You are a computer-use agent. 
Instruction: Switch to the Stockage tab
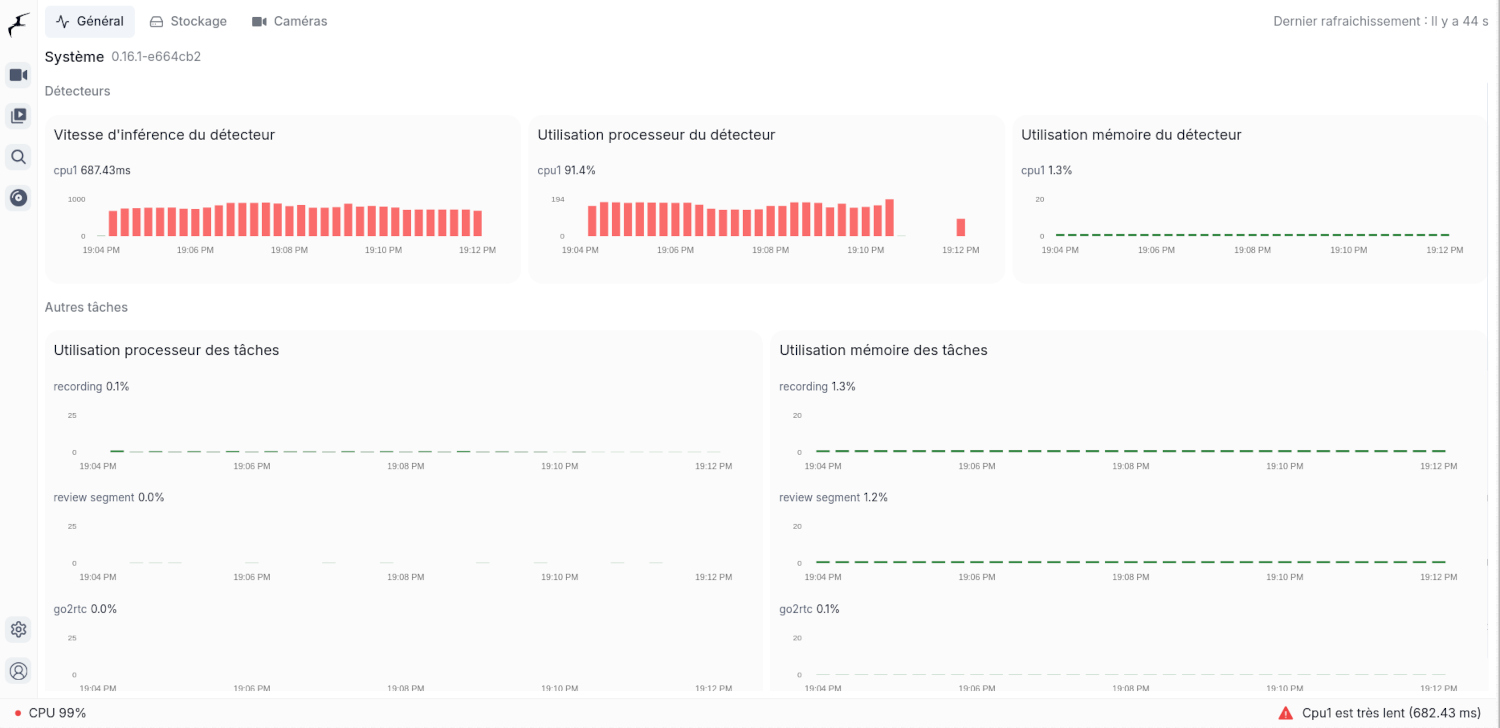point(188,21)
